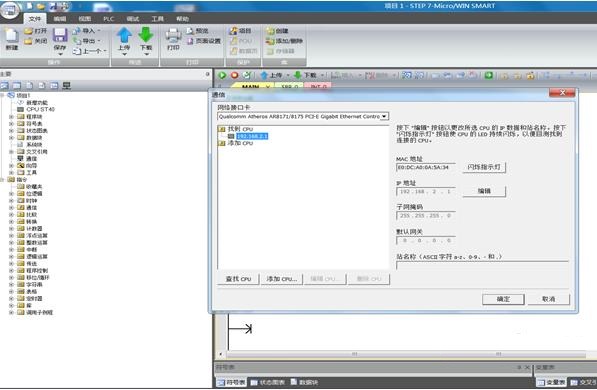Click the Find CPU button
Image resolution: width=597 pixels, height=390 pixels.
(238, 279)
